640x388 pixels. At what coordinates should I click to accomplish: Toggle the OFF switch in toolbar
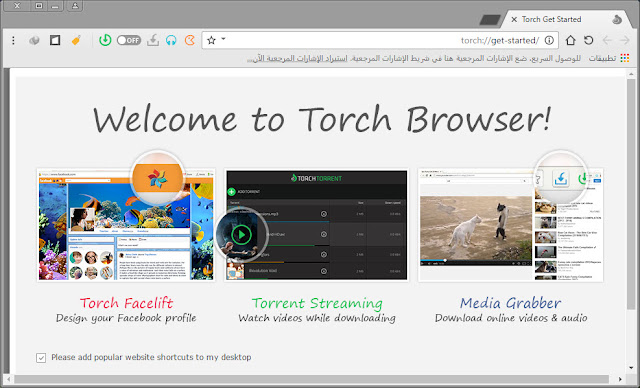[x=129, y=40]
